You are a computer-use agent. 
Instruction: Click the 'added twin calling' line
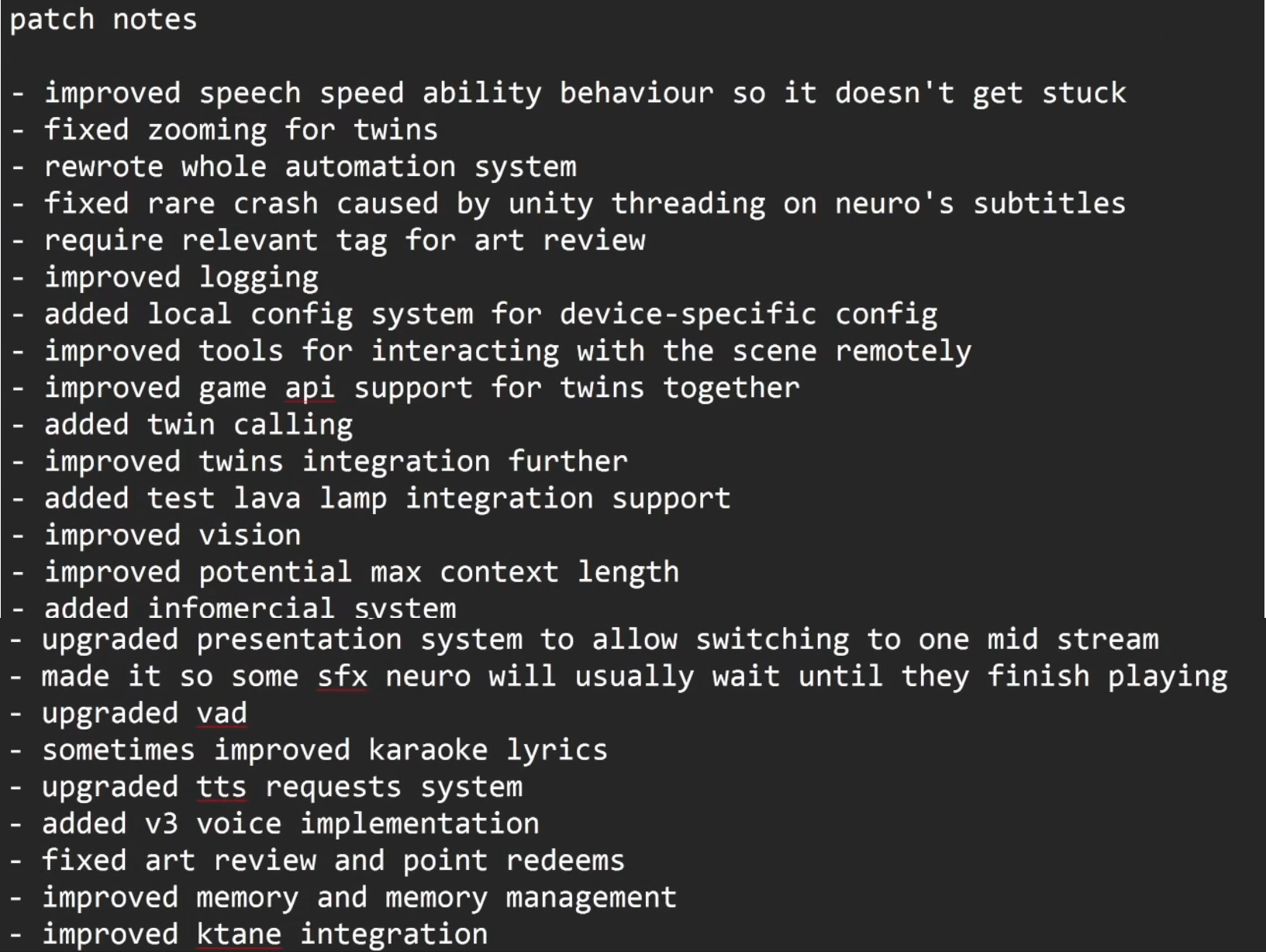pyautogui.click(x=198, y=426)
